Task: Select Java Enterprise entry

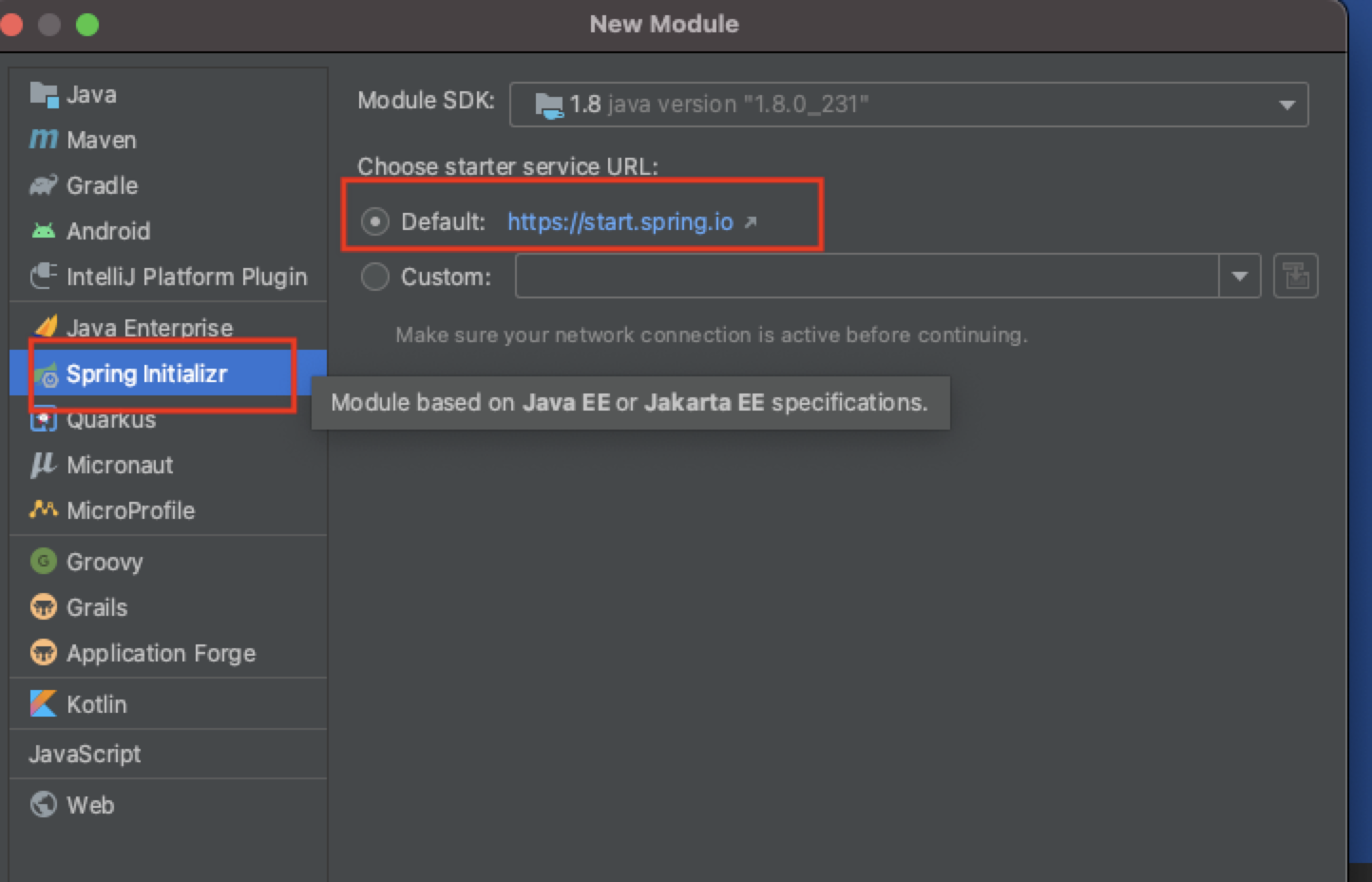Action: [168, 328]
